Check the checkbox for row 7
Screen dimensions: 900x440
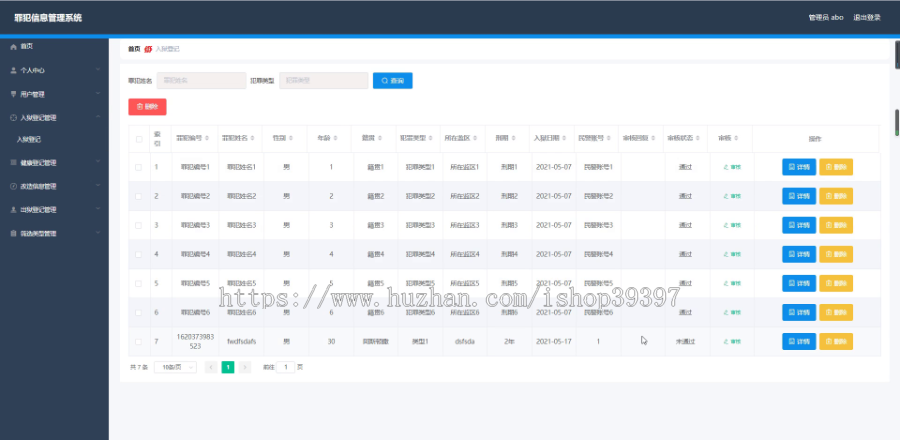[138, 341]
